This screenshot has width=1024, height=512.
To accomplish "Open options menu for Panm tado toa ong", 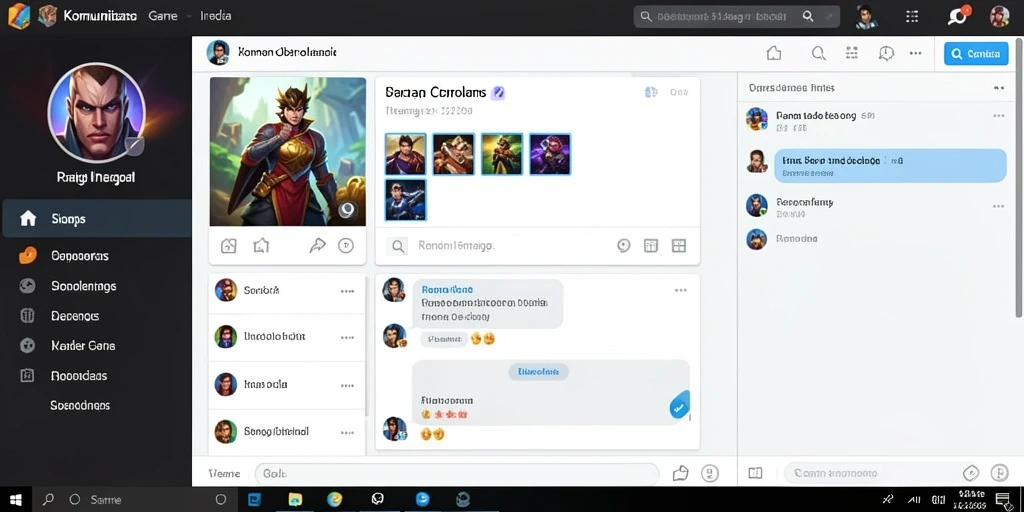I will point(999,116).
